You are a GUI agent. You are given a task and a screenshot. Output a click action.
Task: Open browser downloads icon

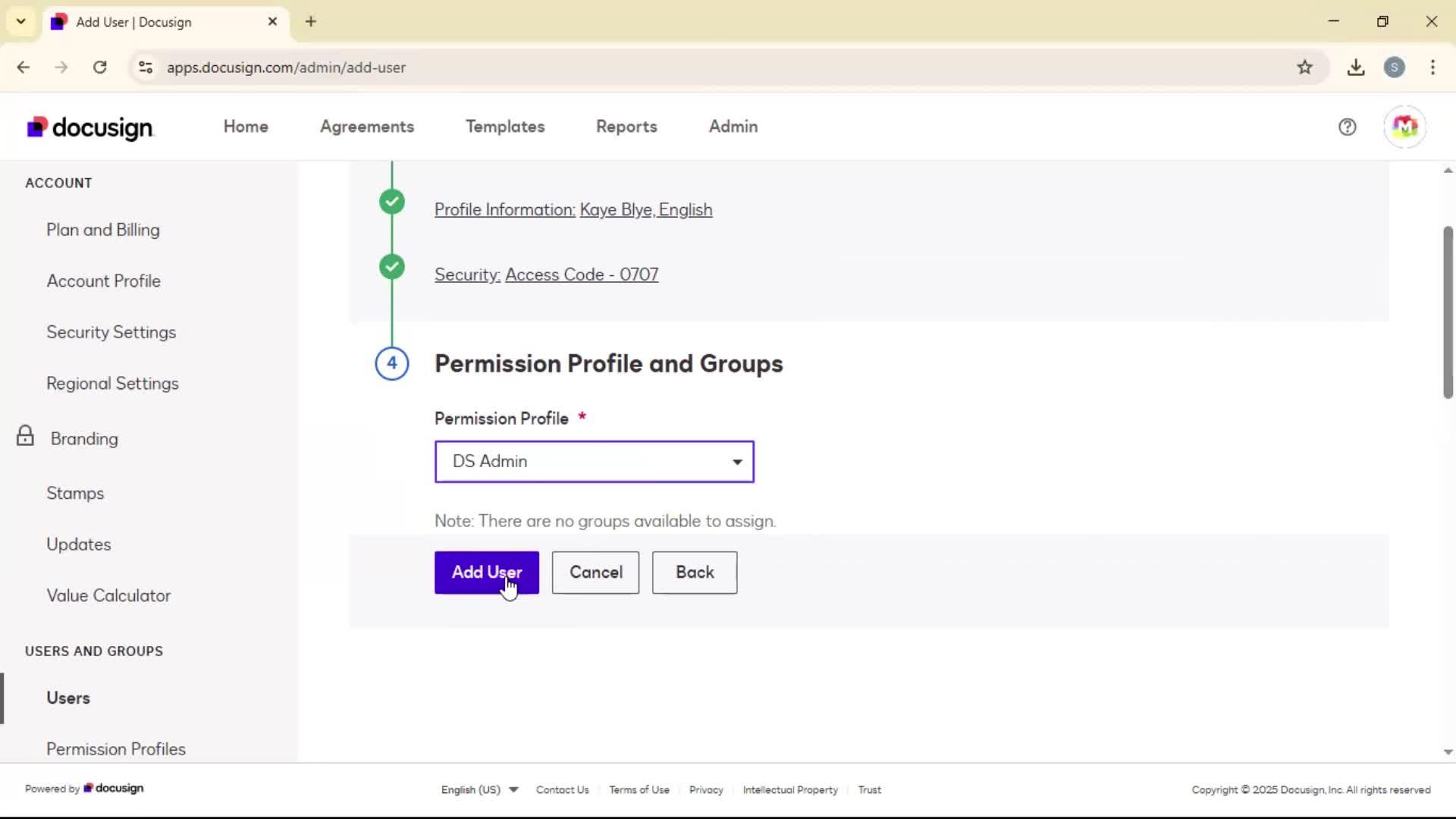tap(1356, 67)
